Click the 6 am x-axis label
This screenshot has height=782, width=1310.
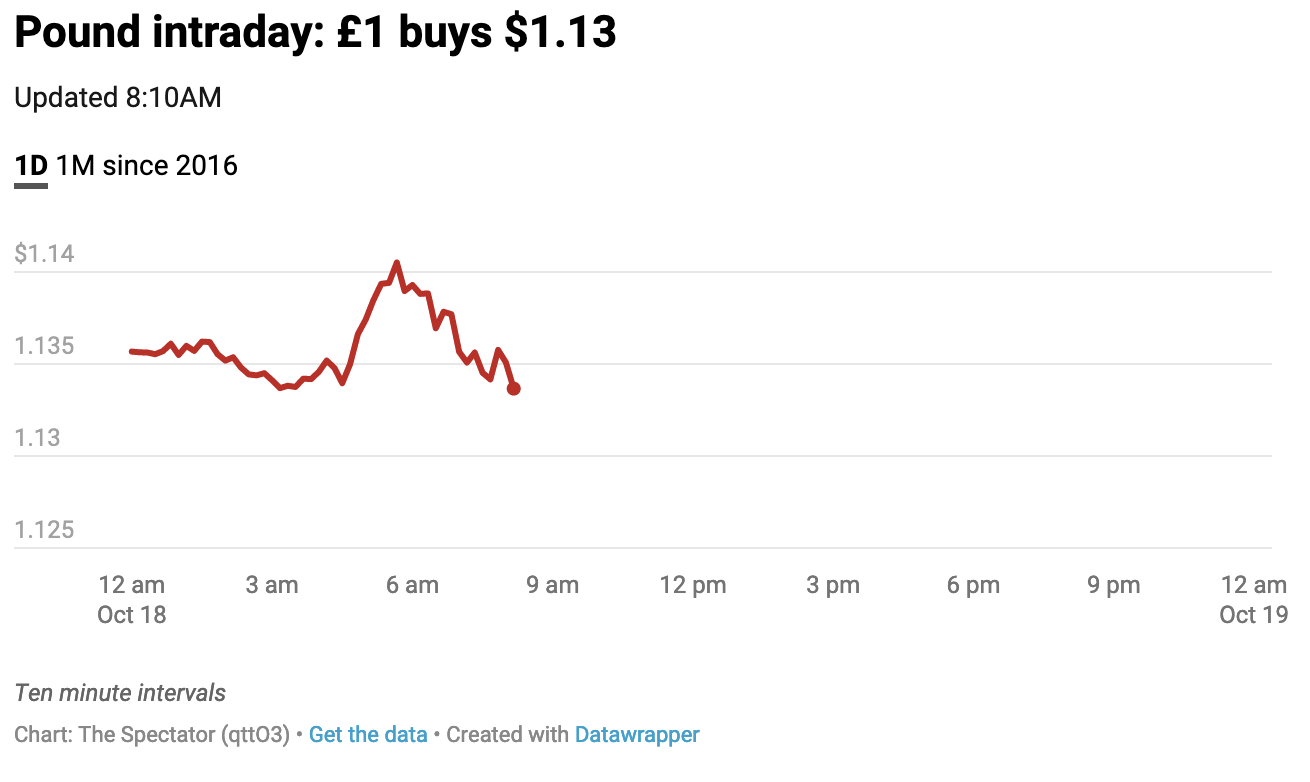pos(412,585)
